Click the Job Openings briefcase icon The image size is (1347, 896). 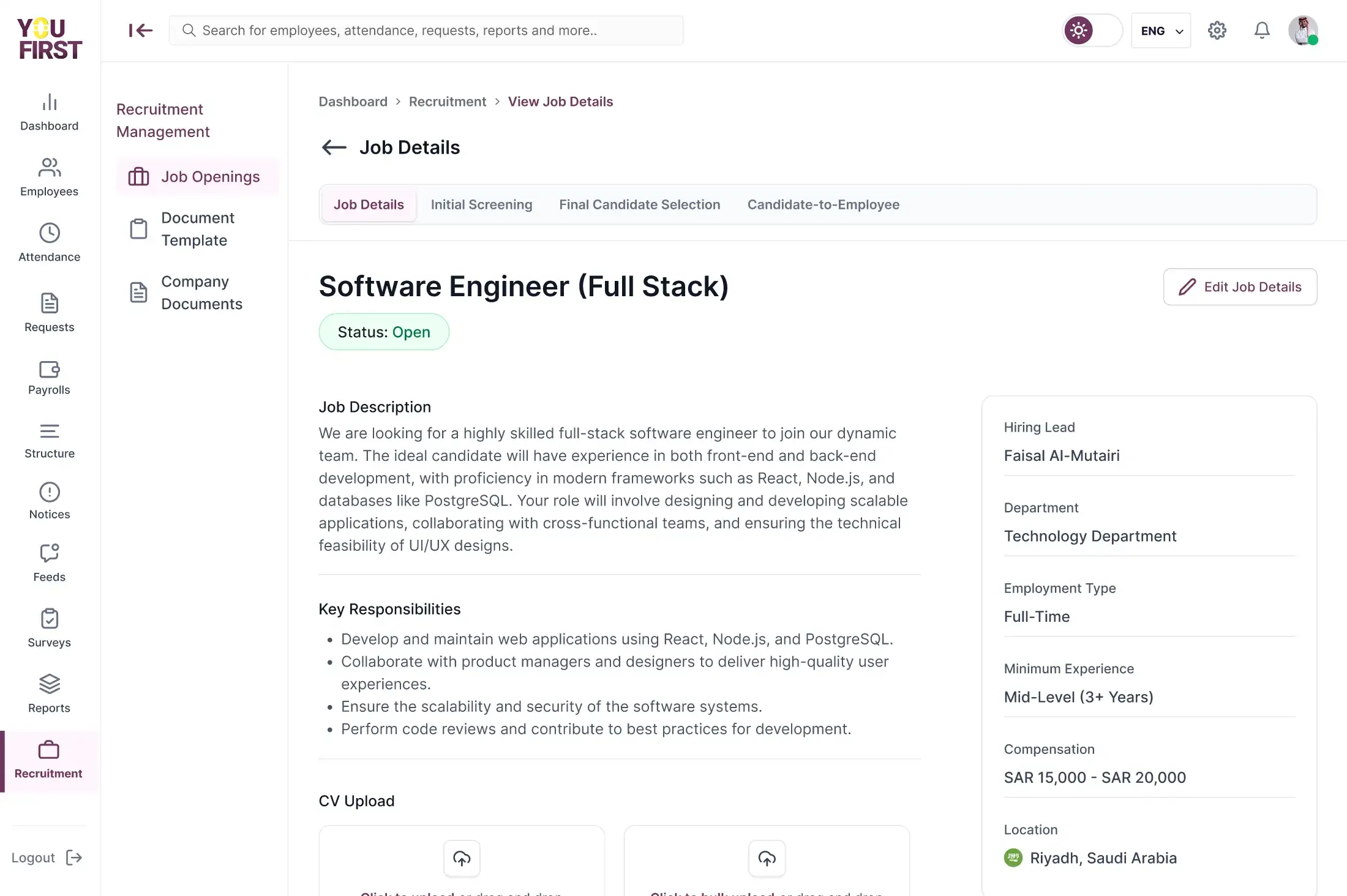138,176
